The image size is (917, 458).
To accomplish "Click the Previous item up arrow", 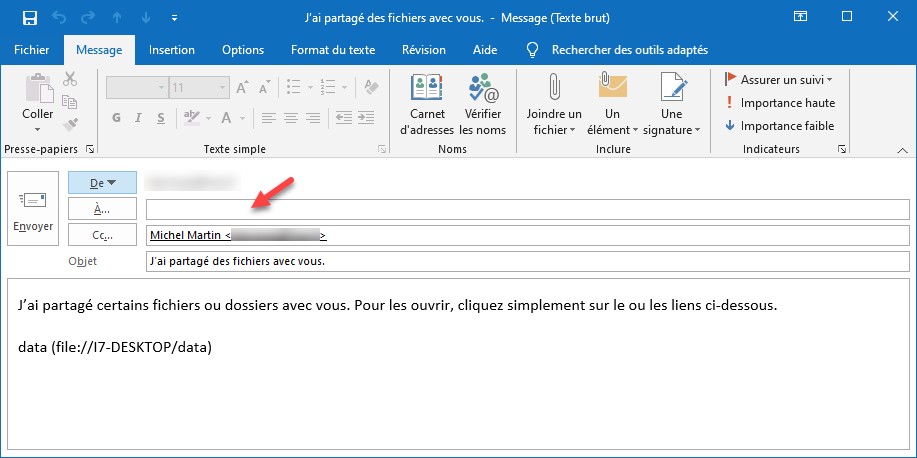I will (117, 18).
